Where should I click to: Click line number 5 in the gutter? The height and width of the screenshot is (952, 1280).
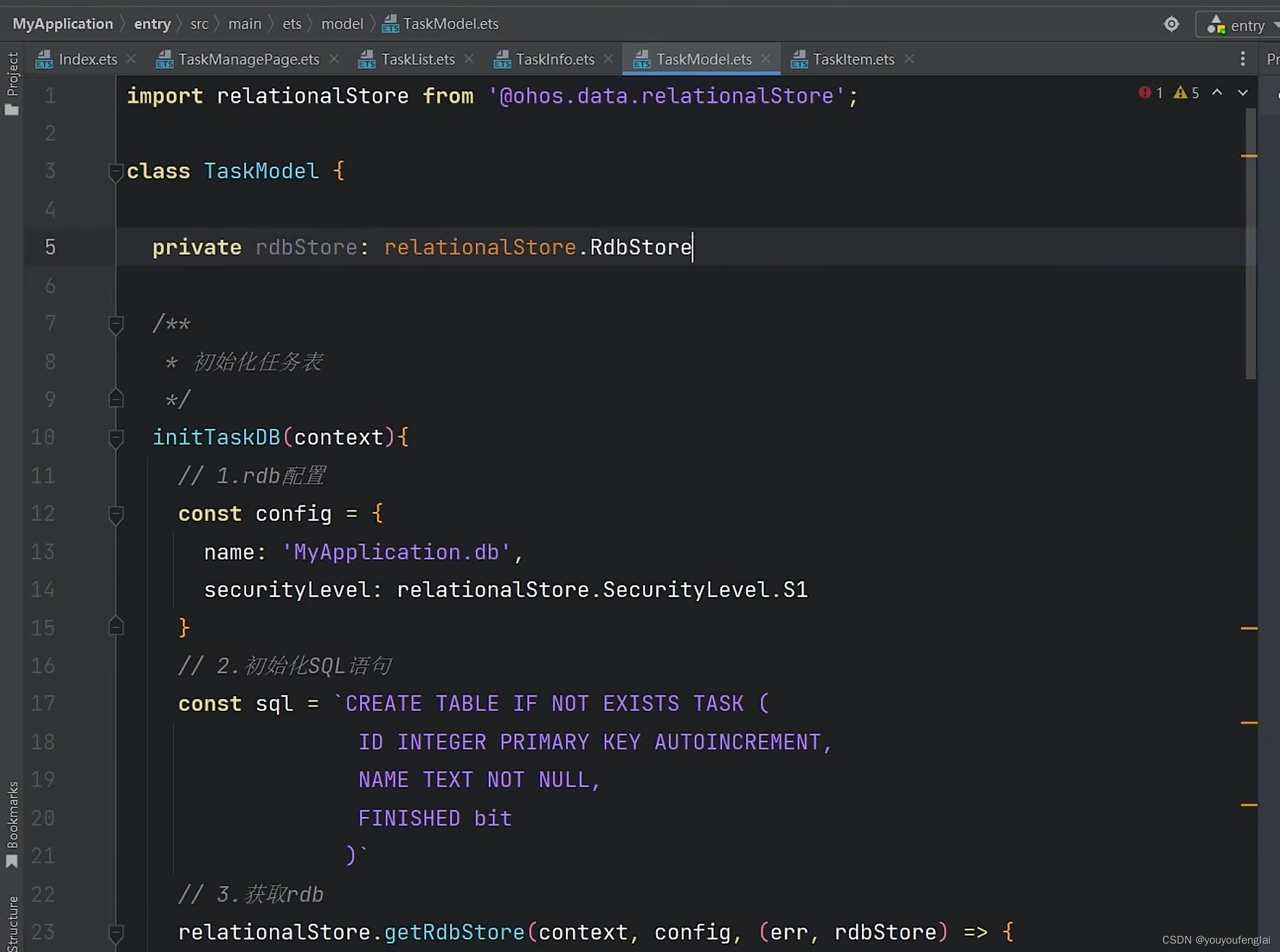pyautogui.click(x=50, y=247)
